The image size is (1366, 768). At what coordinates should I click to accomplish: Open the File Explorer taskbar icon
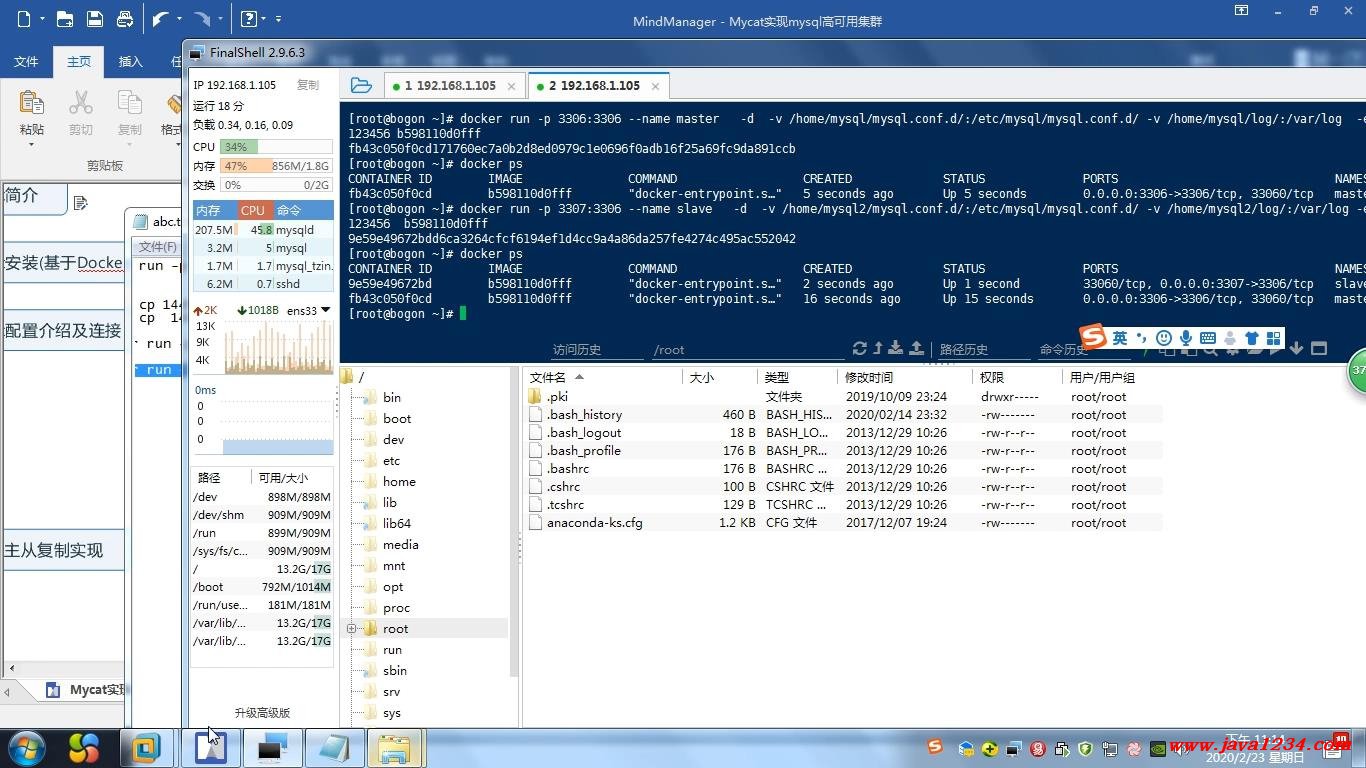pyautogui.click(x=394, y=748)
